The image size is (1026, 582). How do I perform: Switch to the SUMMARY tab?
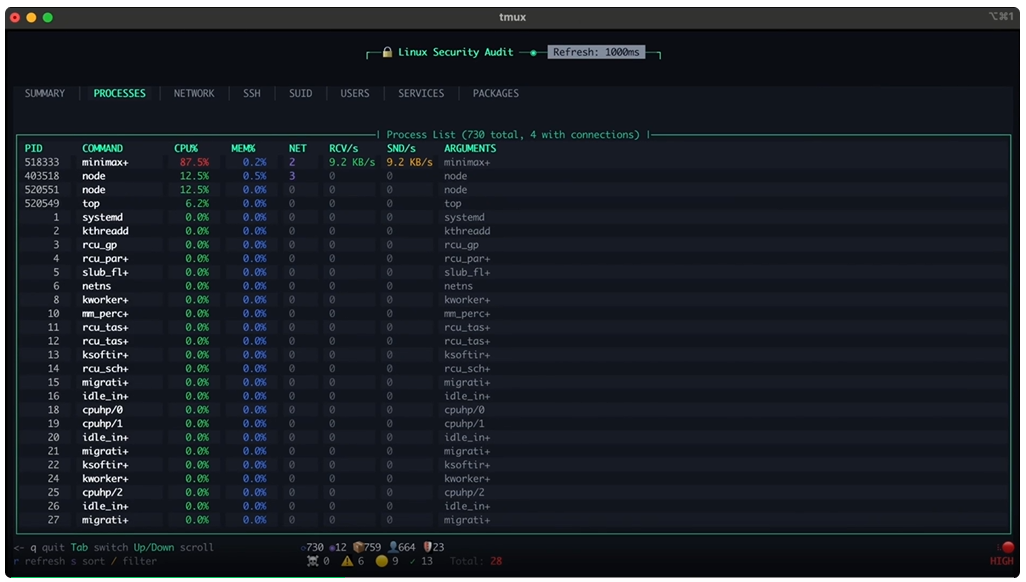click(x=45, y=93)
